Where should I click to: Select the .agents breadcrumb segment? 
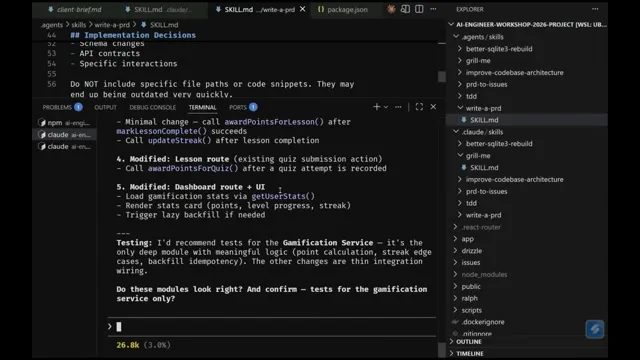(x=52, y=25)
